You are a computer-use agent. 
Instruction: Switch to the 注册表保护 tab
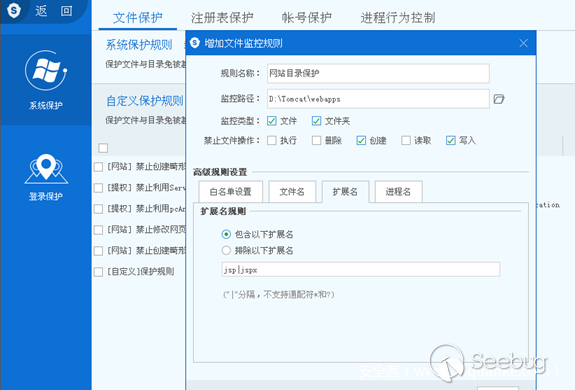(222, 18)
